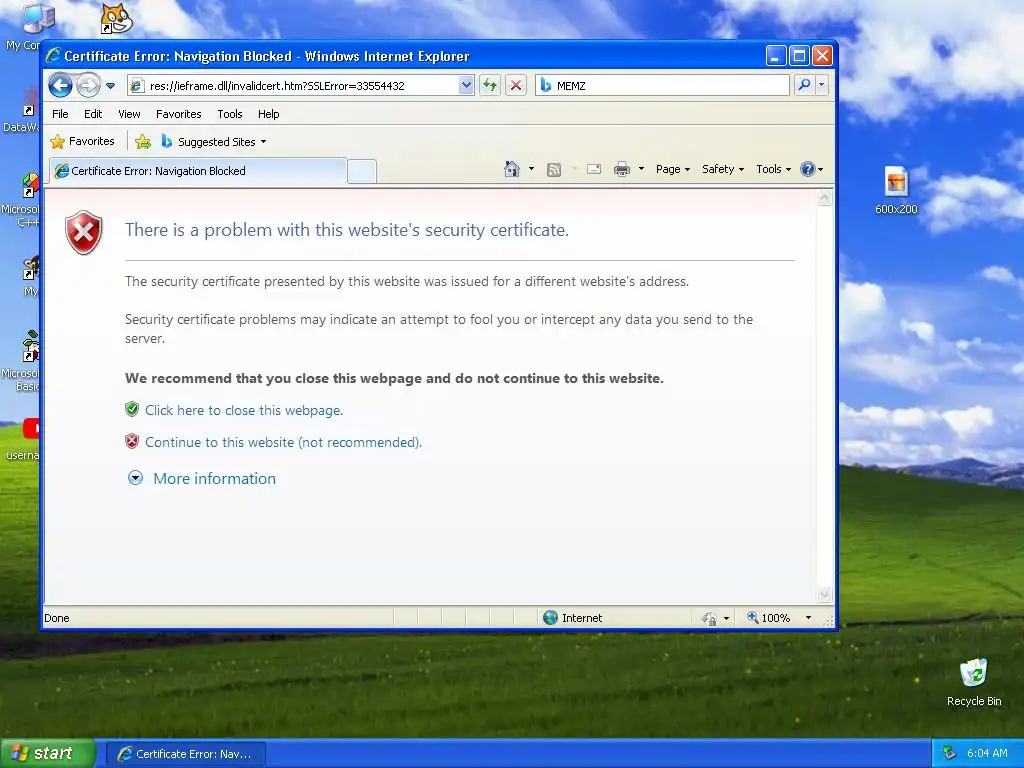Click the red shield error icon
Viewport: 1024px width, 768px height.
pos(84,232)
